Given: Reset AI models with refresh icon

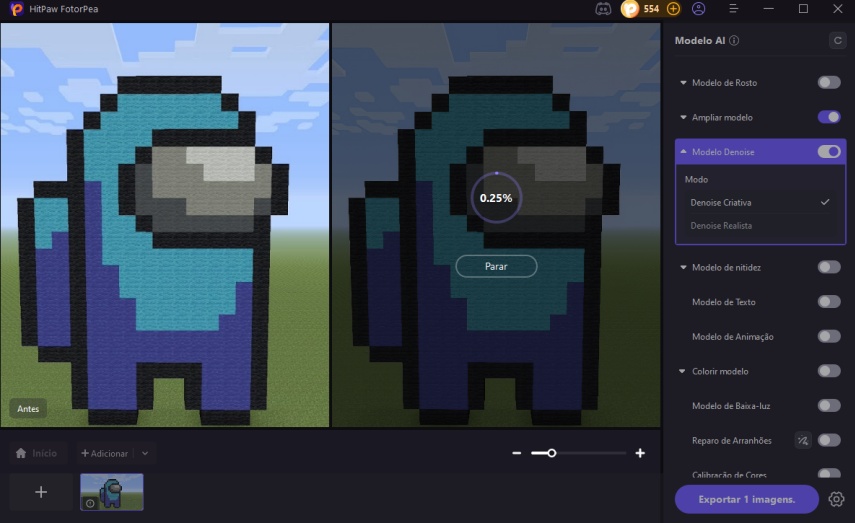Looking at the screenshot, I should tap(837, 40).
